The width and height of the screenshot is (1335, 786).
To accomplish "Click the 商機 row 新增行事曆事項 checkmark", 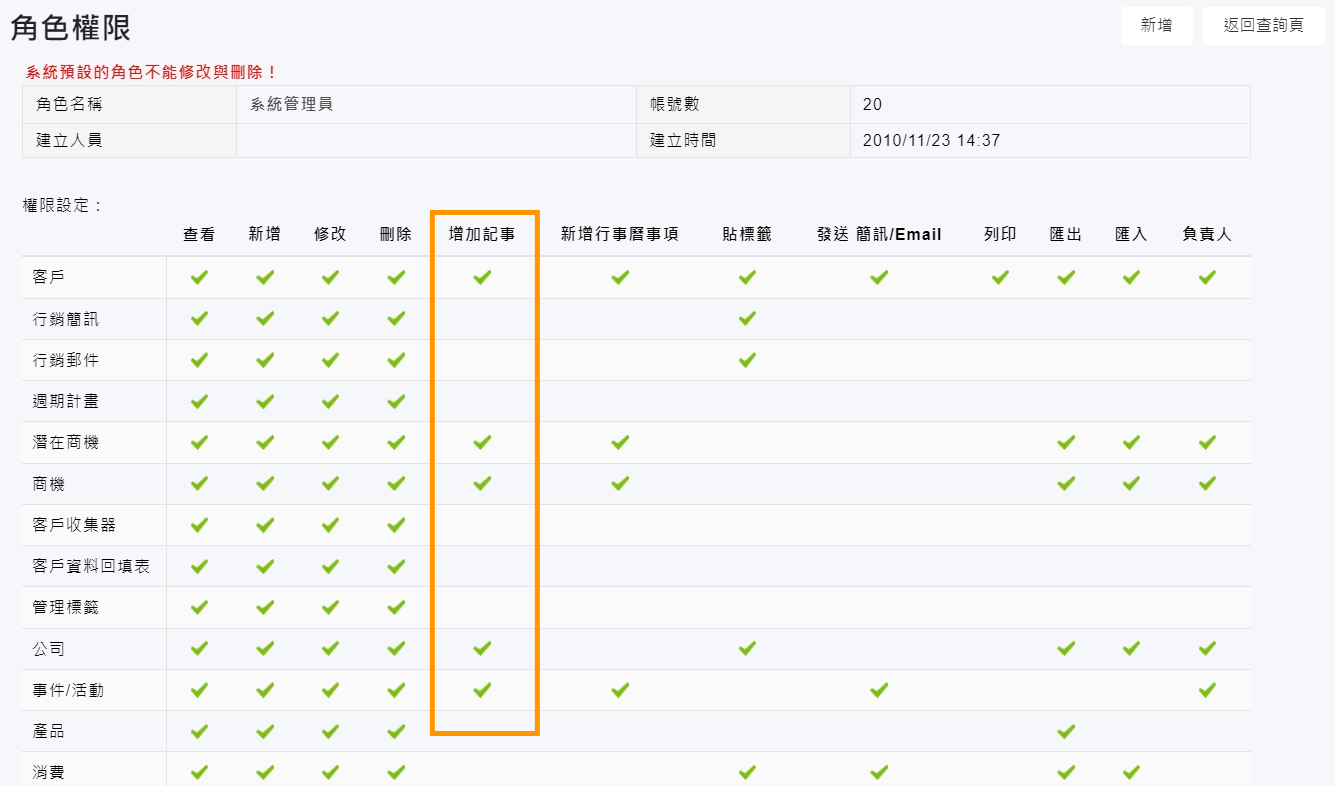I will (x=620, y=483).
